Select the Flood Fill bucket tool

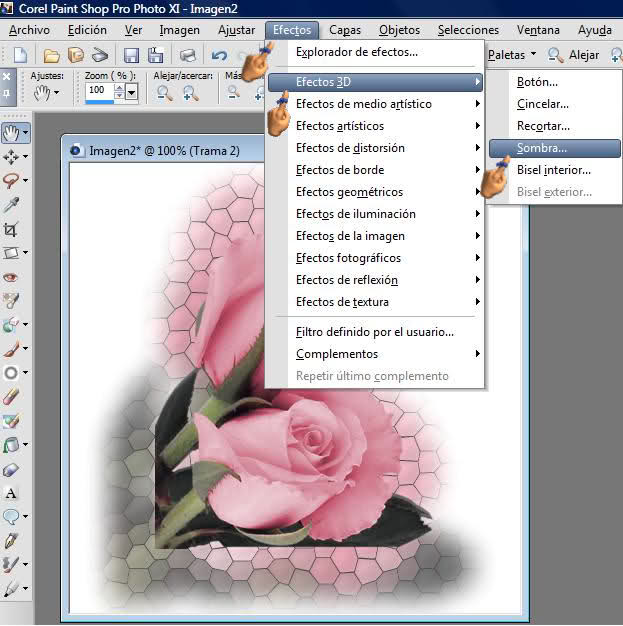click(x=11, y=445)
